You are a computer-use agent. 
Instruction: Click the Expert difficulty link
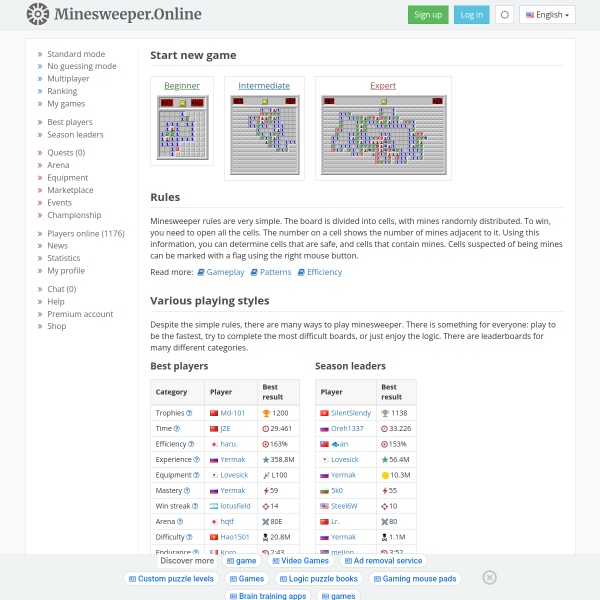383,85
